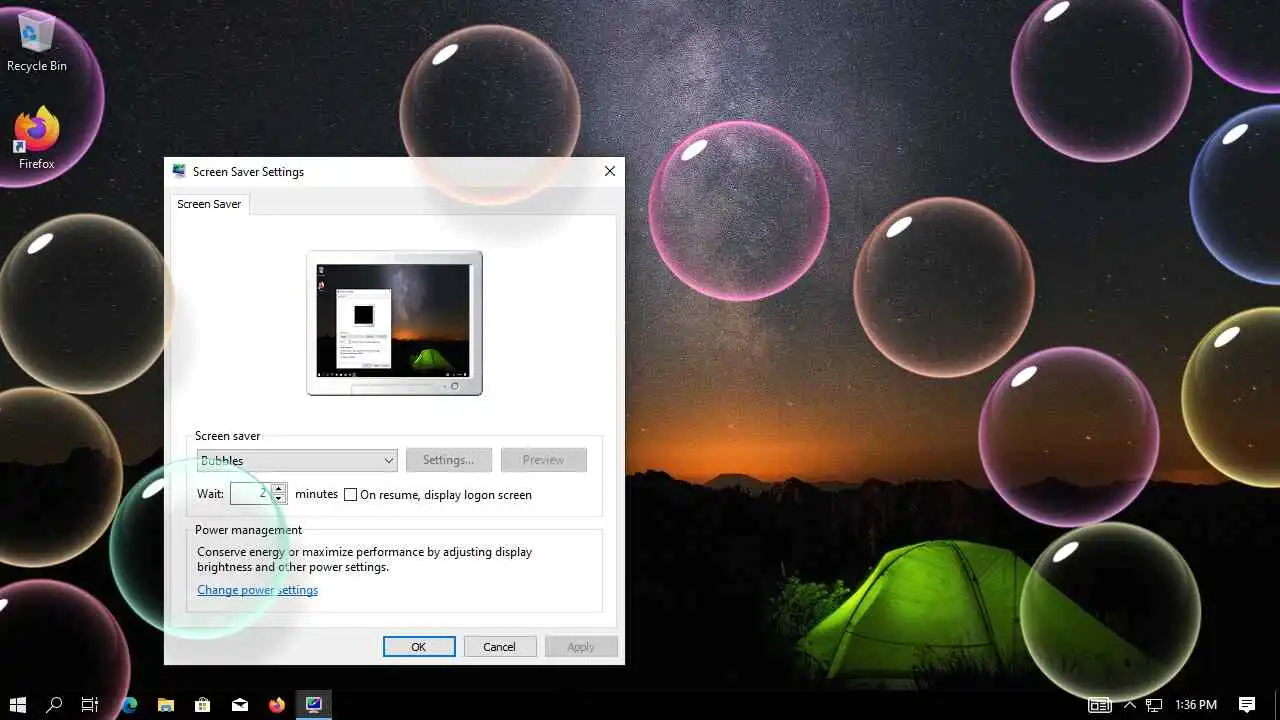The image size is (1280, 720).
Task: Open the Mail app from the taskbar
Action: [240, 704]
